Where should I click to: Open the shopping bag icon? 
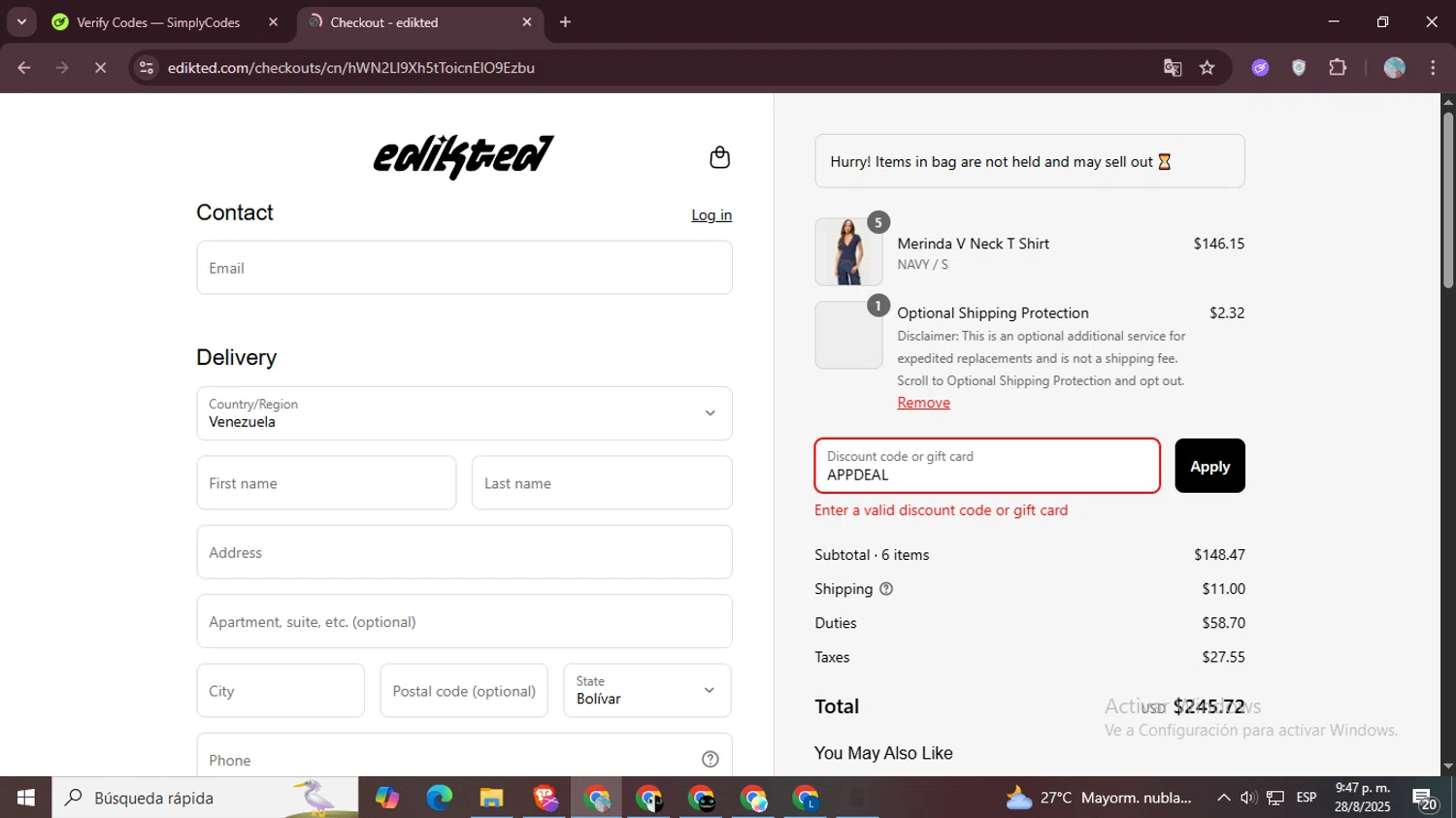[x=719, y=157]
